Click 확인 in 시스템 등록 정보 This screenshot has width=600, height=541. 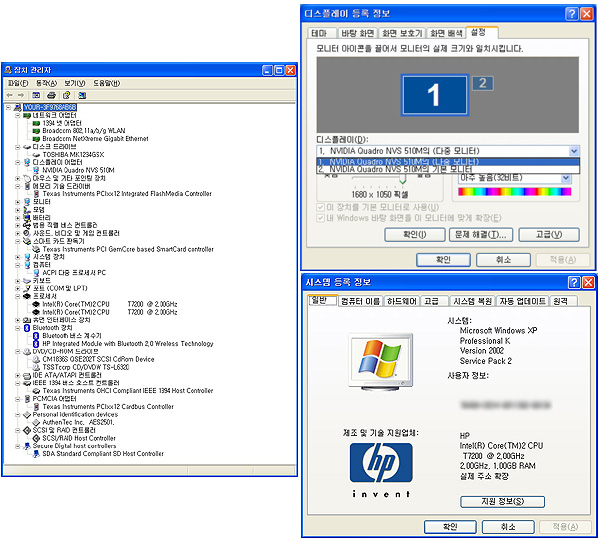pos(450,527)
